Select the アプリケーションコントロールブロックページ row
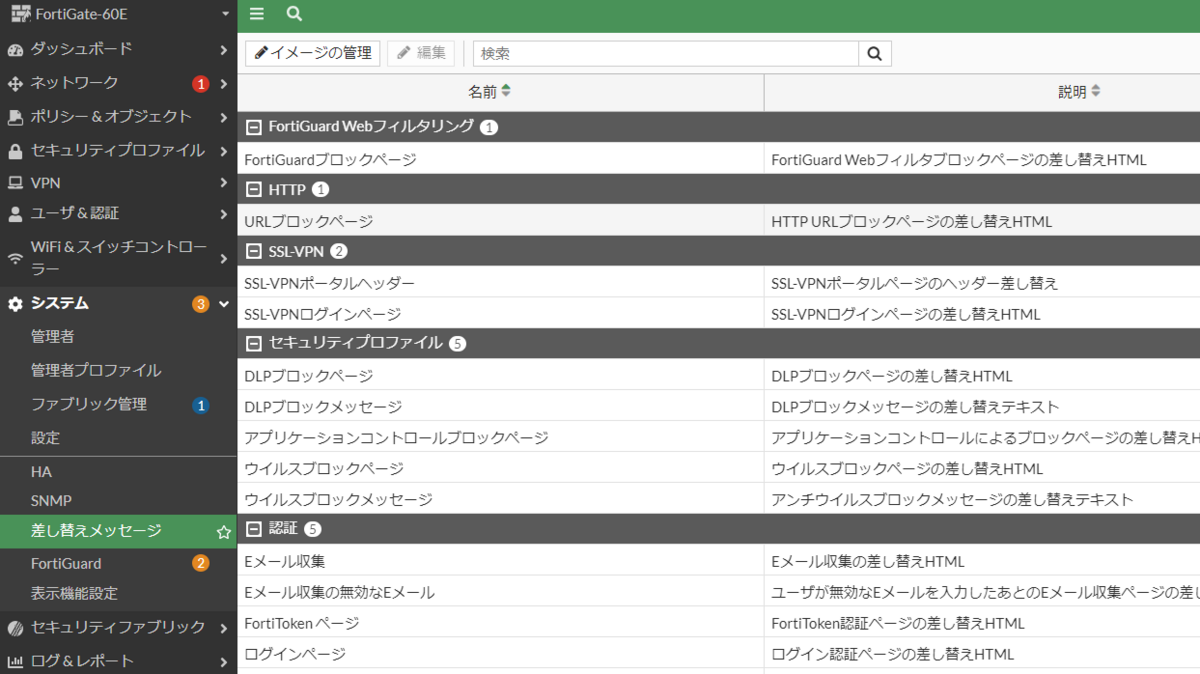Viewport: 1200px width, 674px height. (x=718, y=438)
